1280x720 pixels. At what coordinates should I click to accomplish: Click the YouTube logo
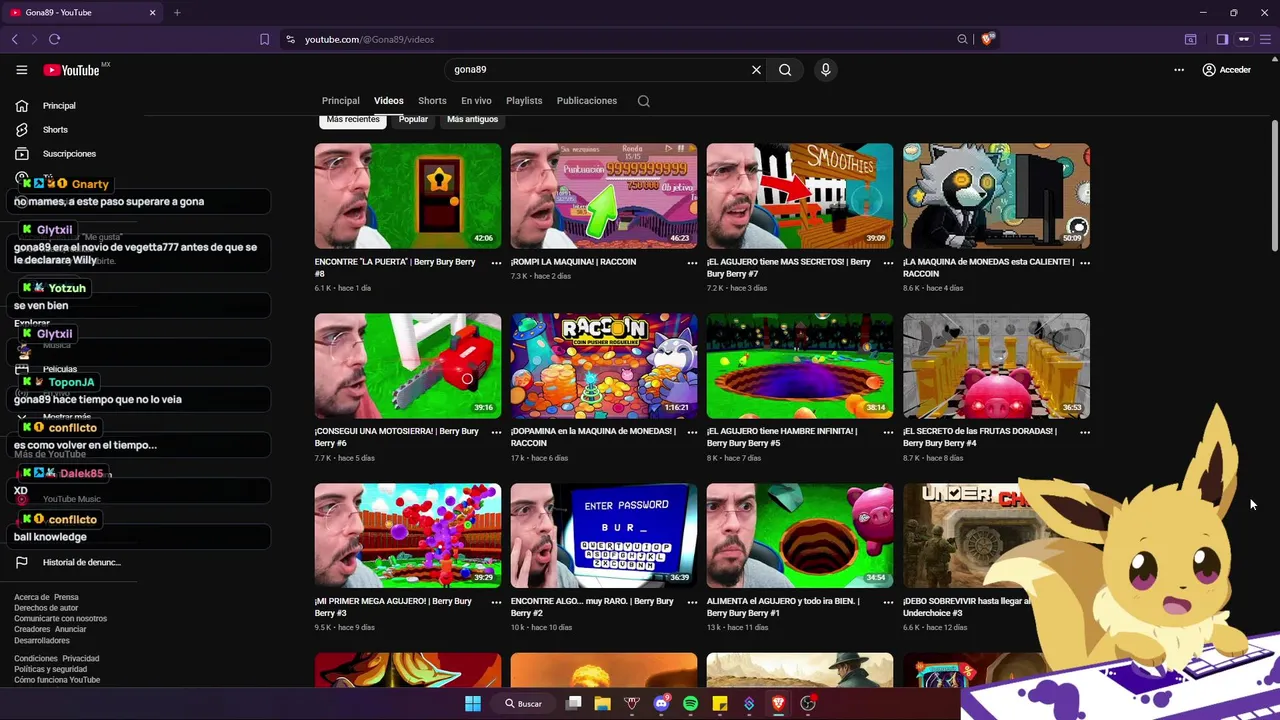[71, 70]
